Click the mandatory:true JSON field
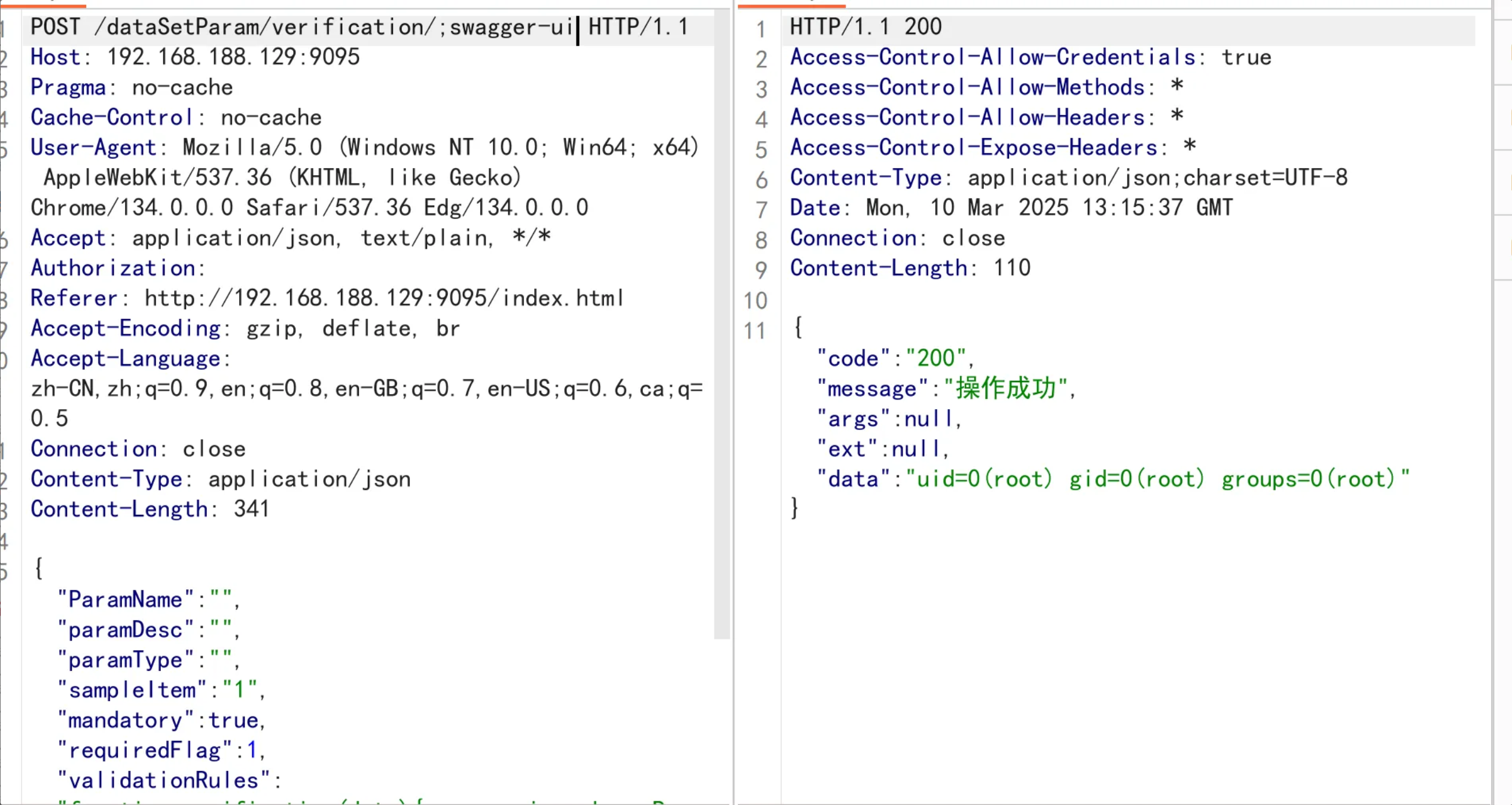Viewport: 1512px width, 805px height. (160, 720)
